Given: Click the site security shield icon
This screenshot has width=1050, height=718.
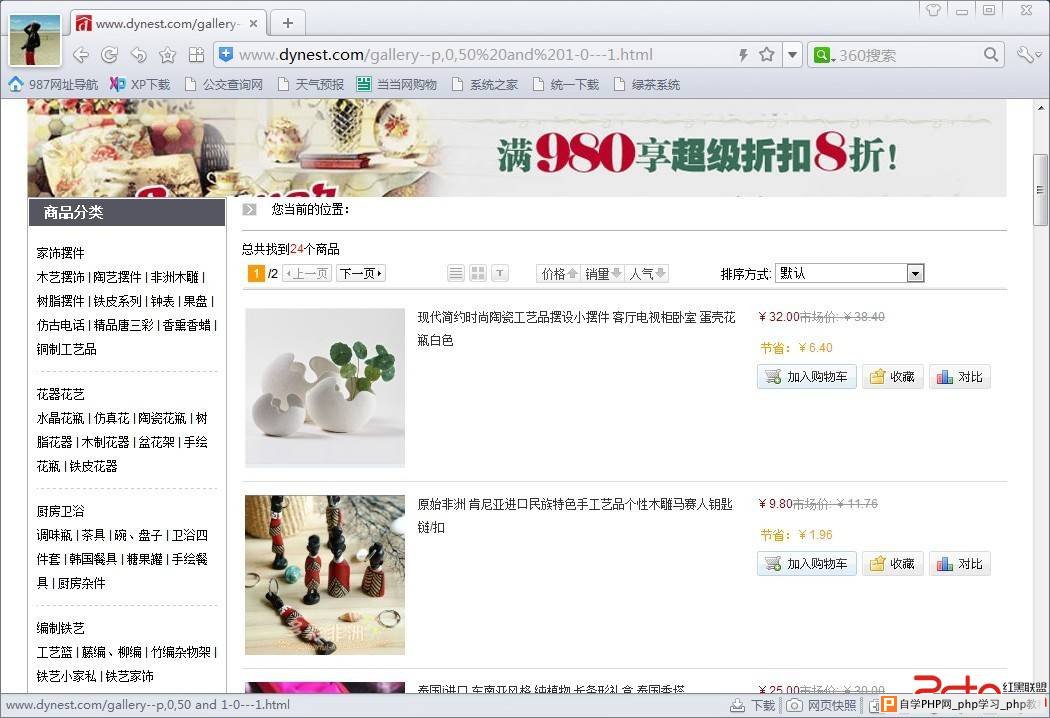Looking at the screenshot, I should pyautogui.click(x=226, y=54).
